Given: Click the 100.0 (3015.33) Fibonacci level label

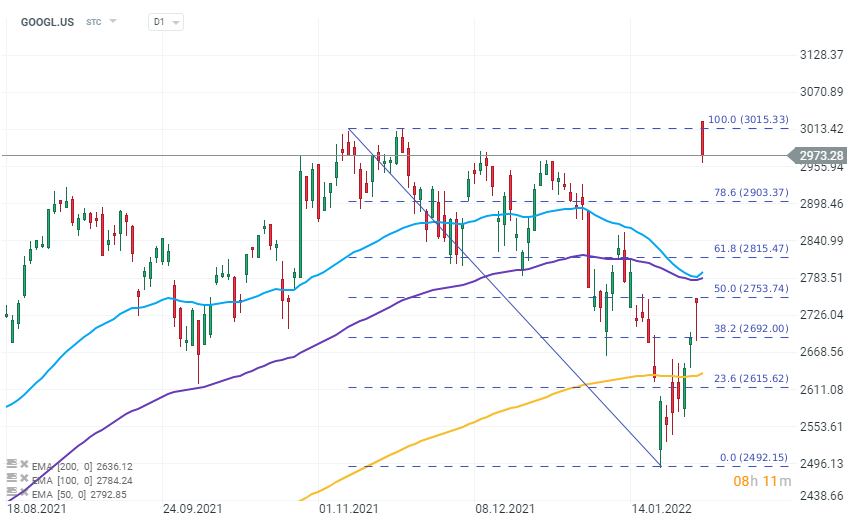Looking at the screenshot, I should [x=749, y=120].
